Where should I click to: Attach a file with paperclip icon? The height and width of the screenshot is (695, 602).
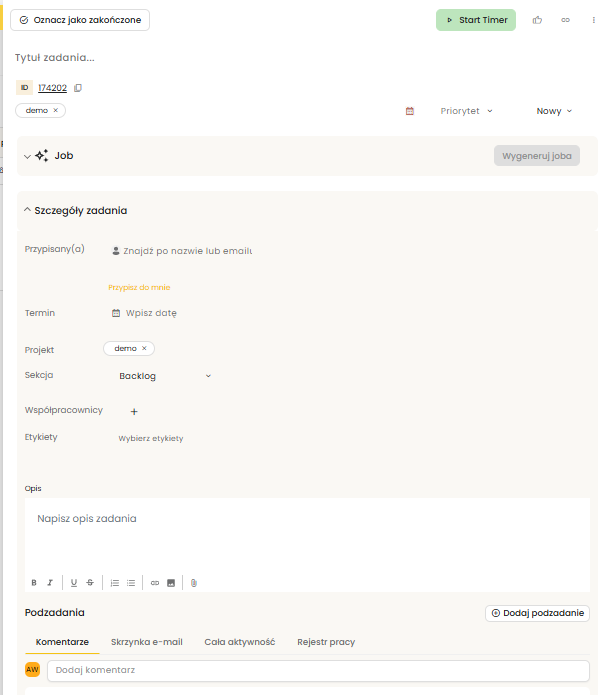[194, 582]
